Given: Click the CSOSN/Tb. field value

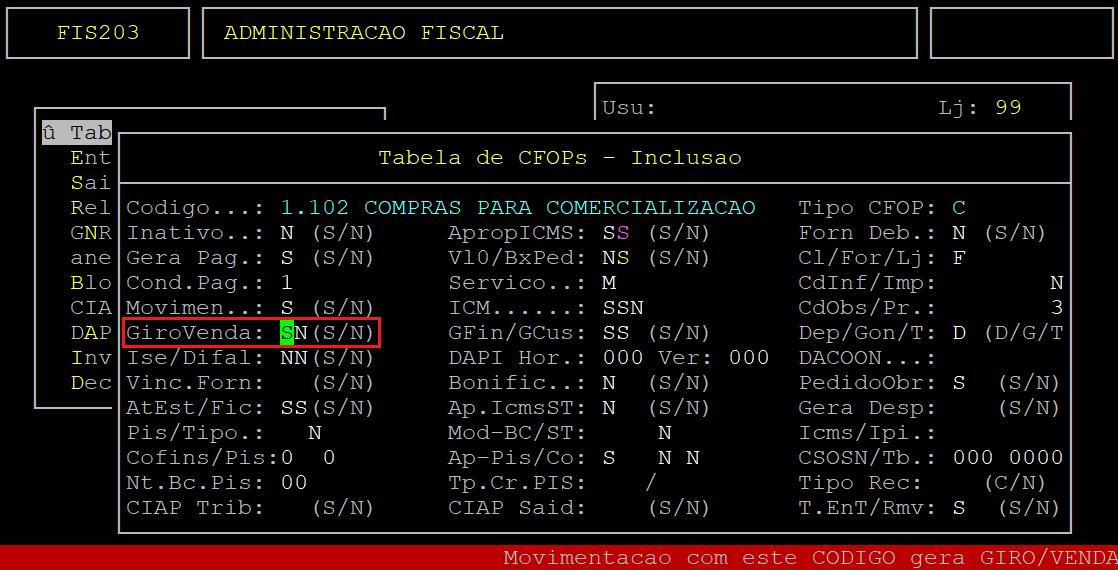Looking at the screenshot, I should (x=1007, y=458).
